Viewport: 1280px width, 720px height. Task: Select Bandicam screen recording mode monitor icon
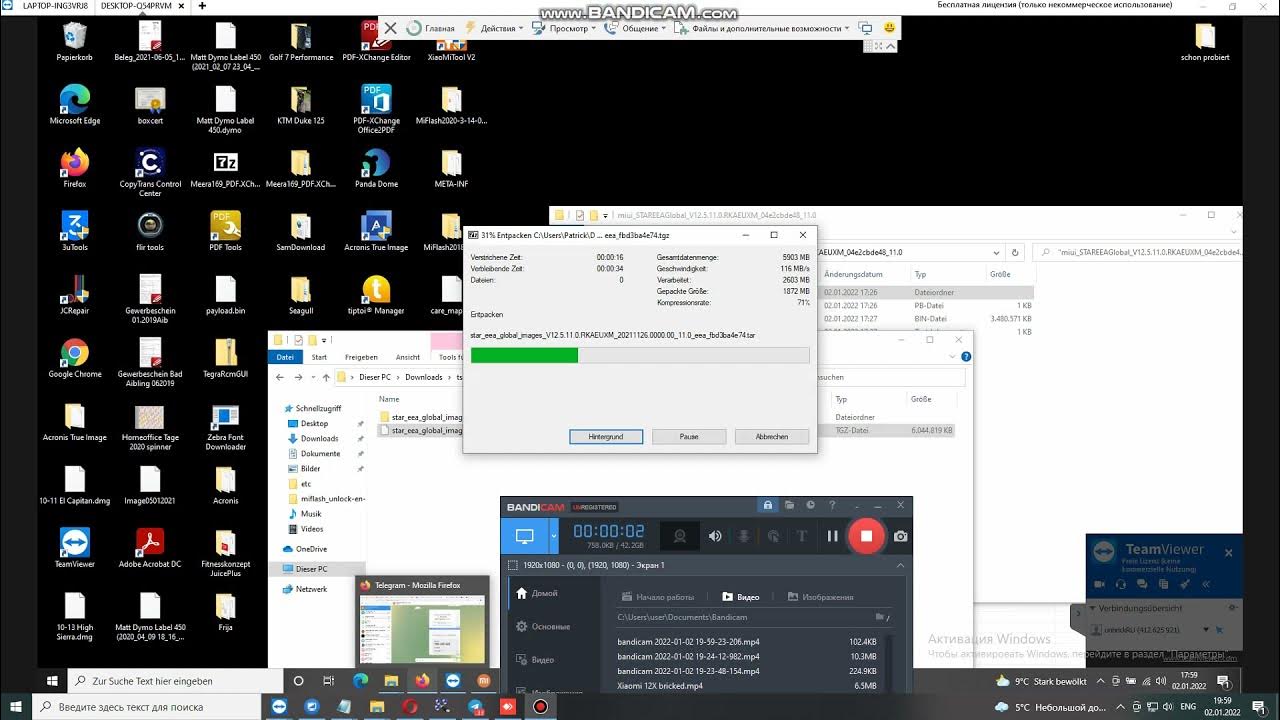point(524,536)
